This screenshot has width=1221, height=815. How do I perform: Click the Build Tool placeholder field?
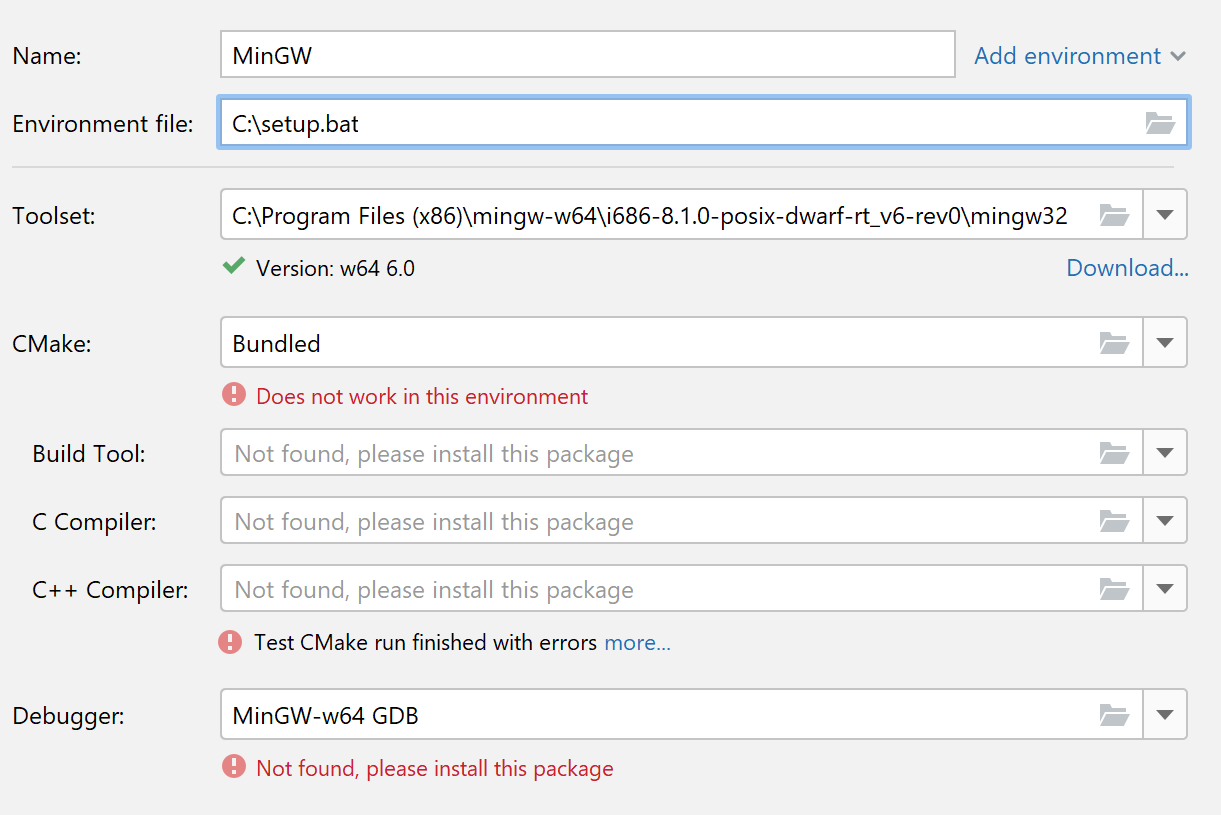click(x=600, y=452)
